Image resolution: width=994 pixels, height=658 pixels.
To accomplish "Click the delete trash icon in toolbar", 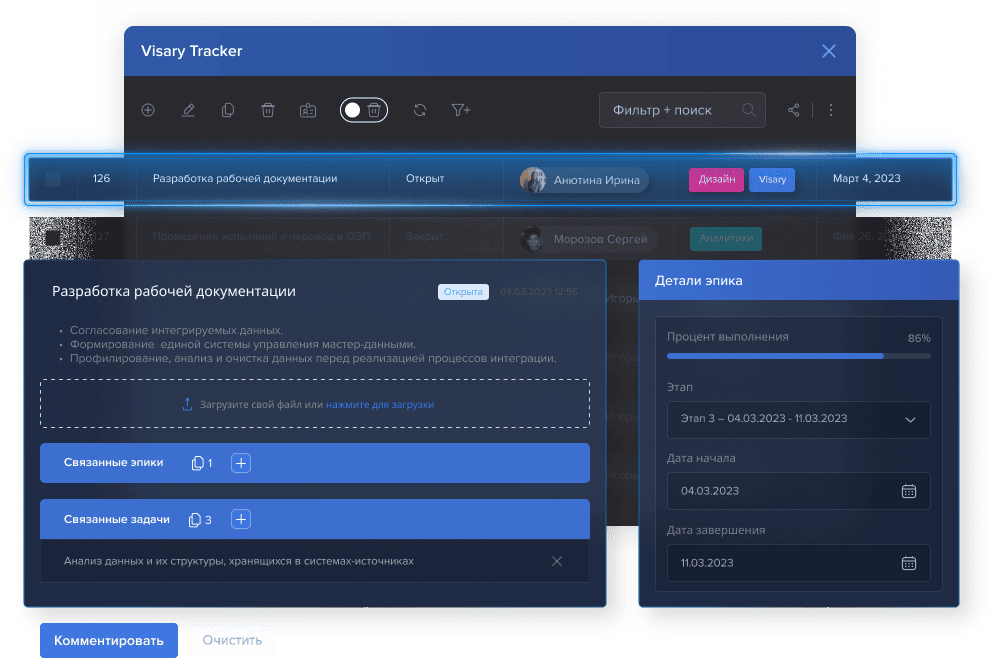I will 268,110.
